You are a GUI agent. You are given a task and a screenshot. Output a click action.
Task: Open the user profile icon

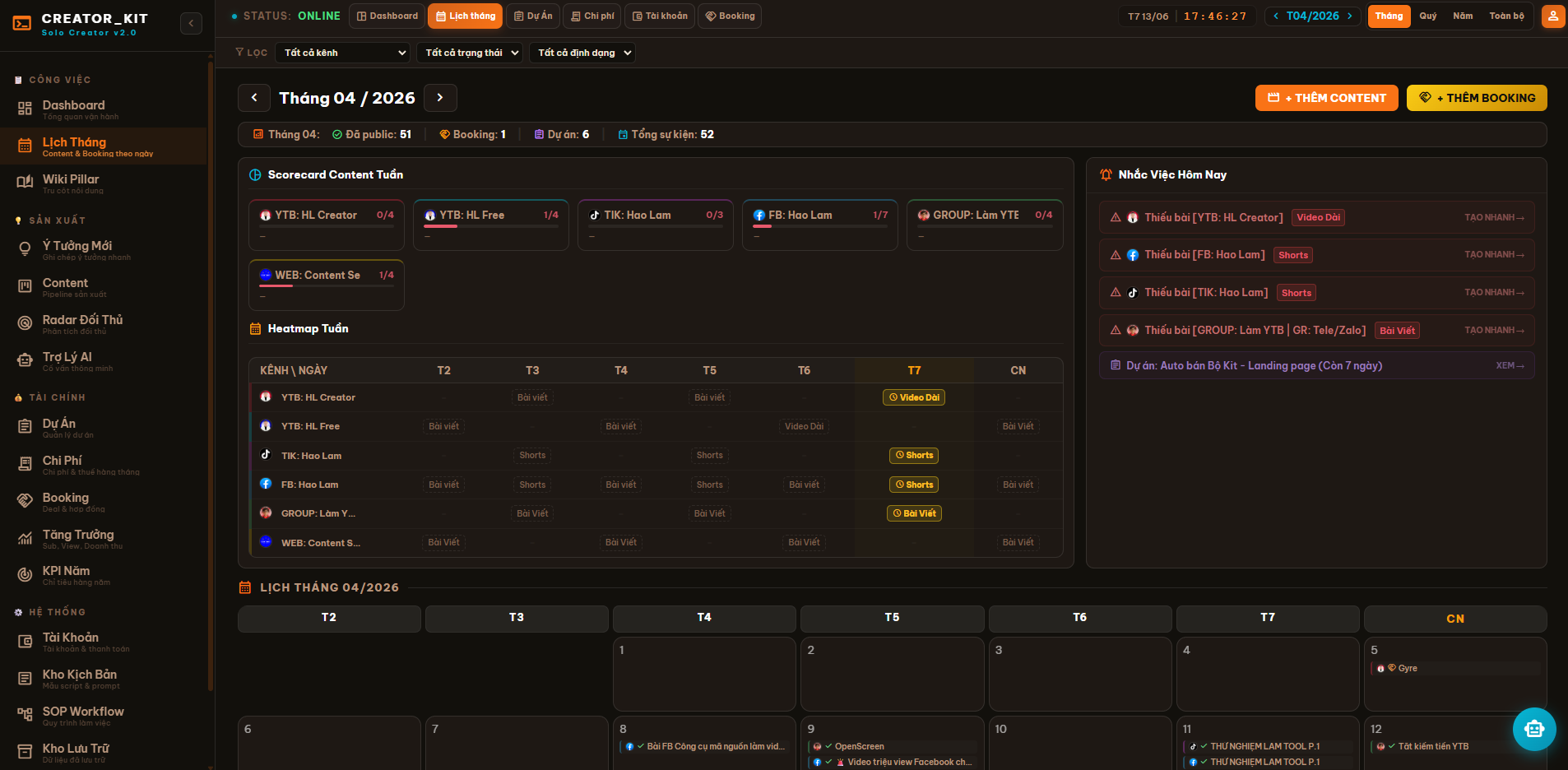coord(1553,16)
